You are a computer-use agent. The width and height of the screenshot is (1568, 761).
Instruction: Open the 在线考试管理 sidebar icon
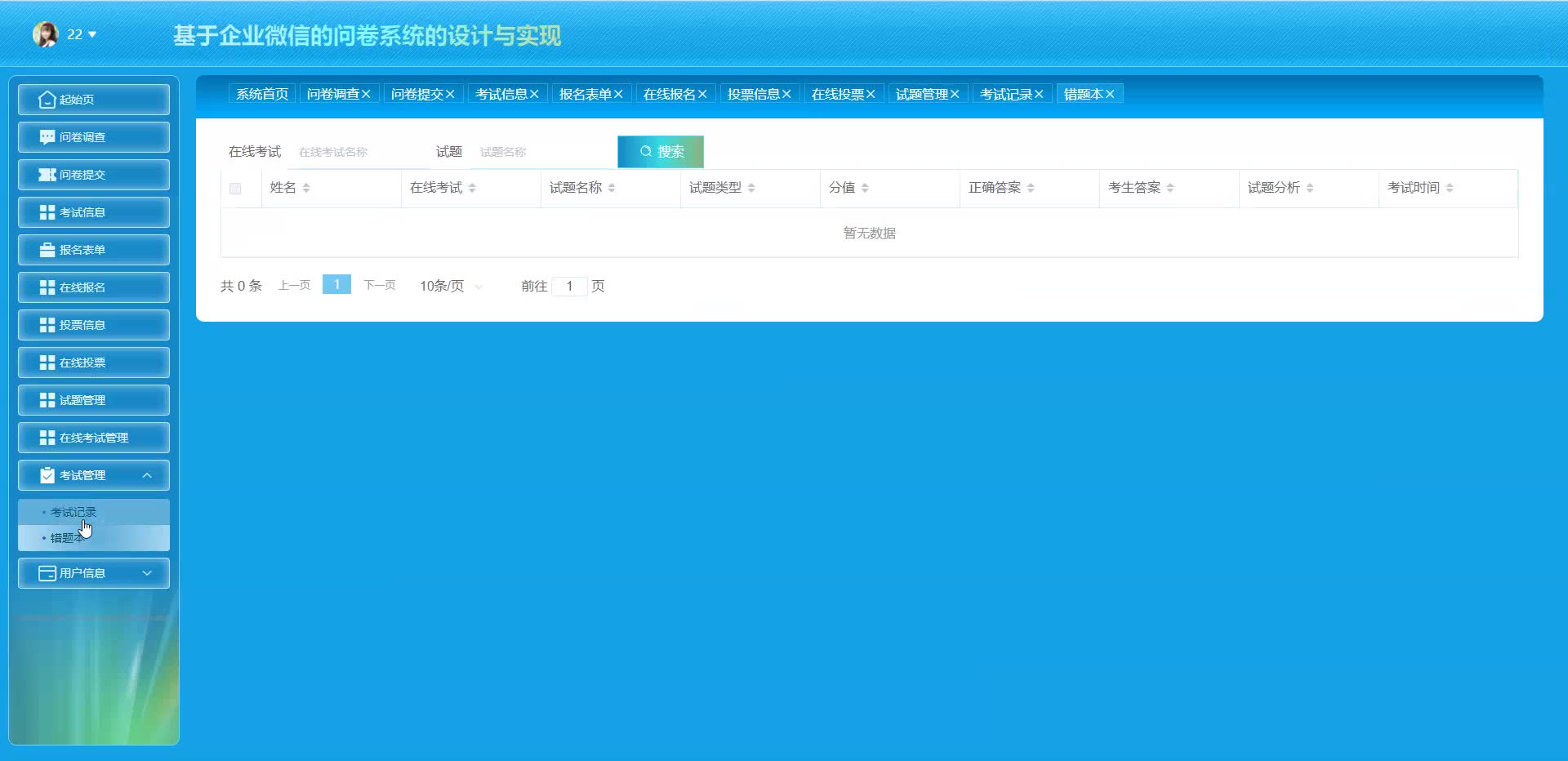click(47, 437)
